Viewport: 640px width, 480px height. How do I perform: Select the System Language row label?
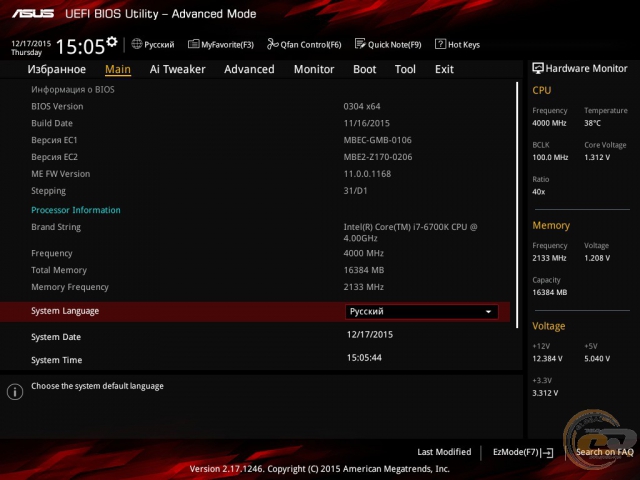coord(65,311)
